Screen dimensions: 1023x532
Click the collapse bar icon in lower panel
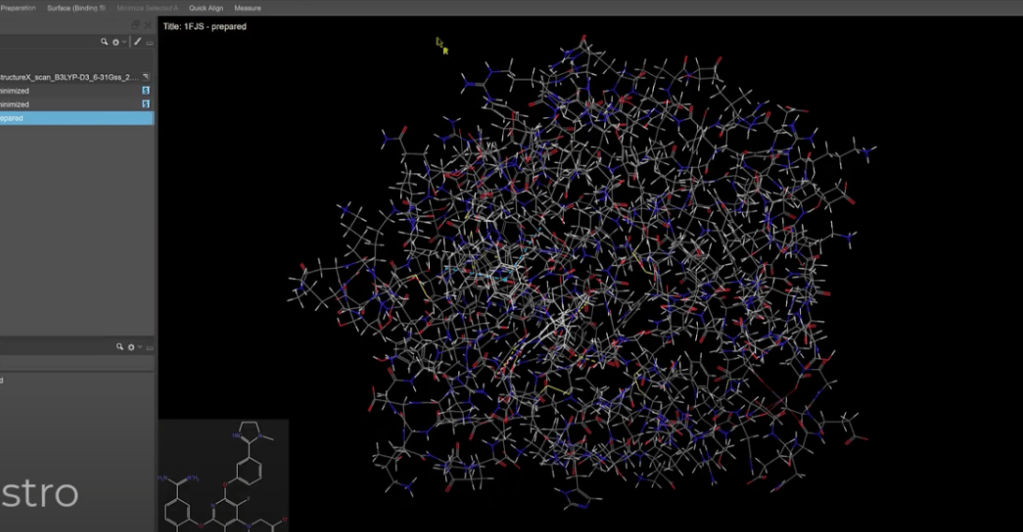(x=149, y=348)
